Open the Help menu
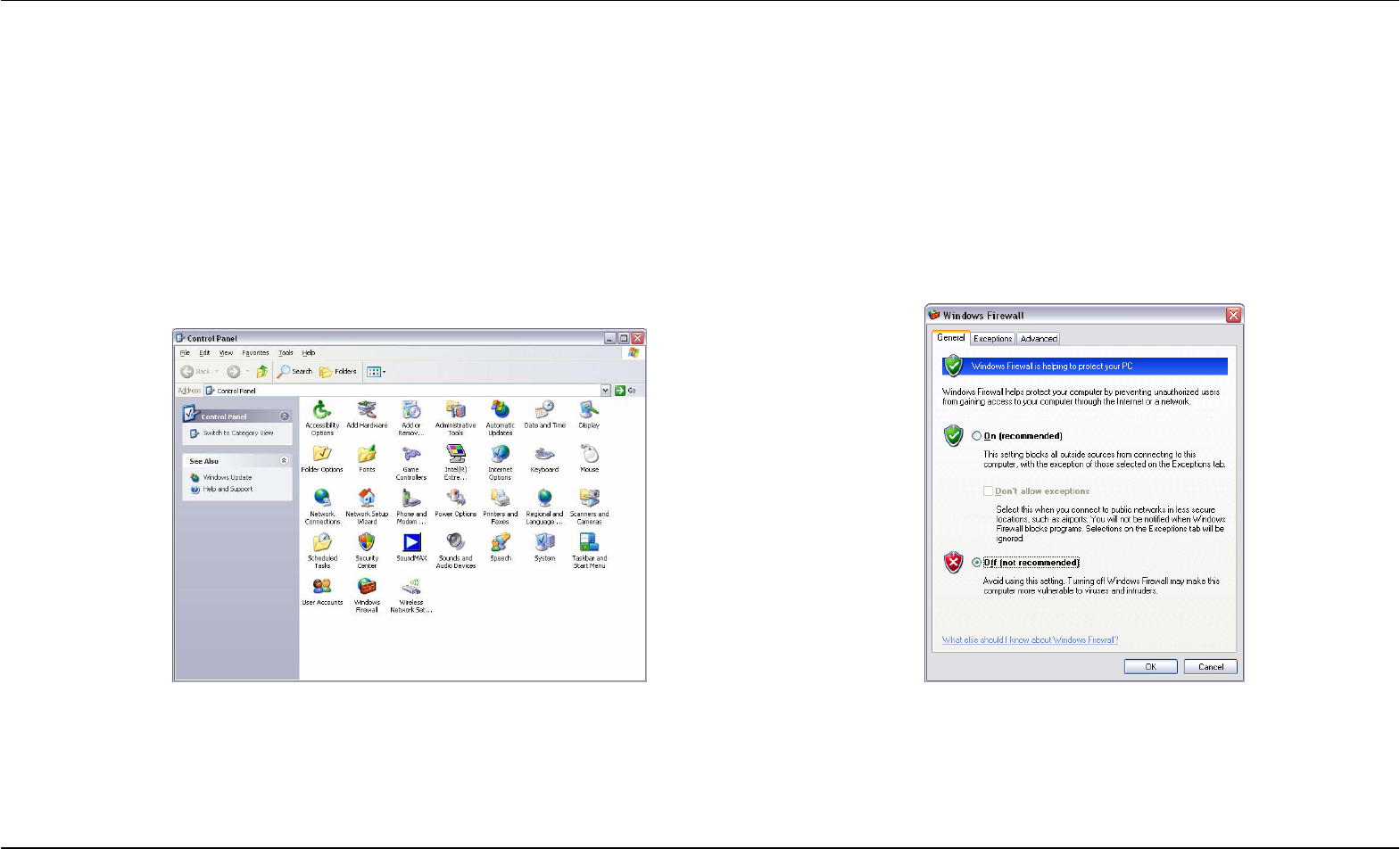 click(309, 353)
